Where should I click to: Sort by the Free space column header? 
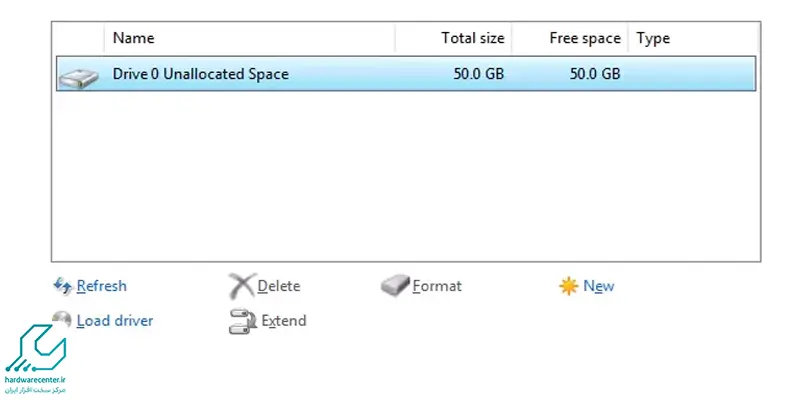570,38
